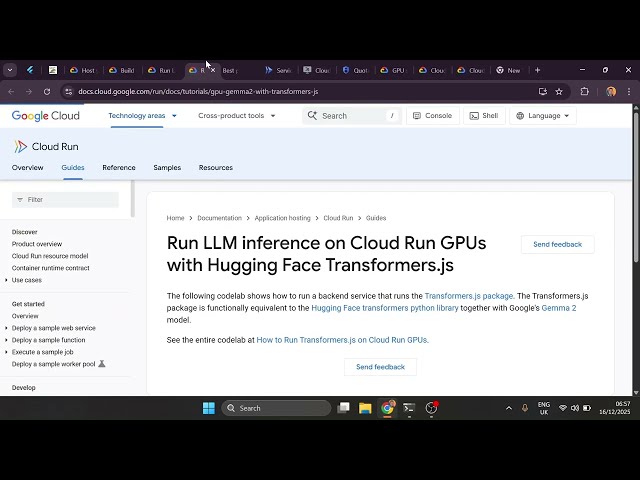Open the volume control tray icon
This screenshot has height=480, width=640.
575,408
